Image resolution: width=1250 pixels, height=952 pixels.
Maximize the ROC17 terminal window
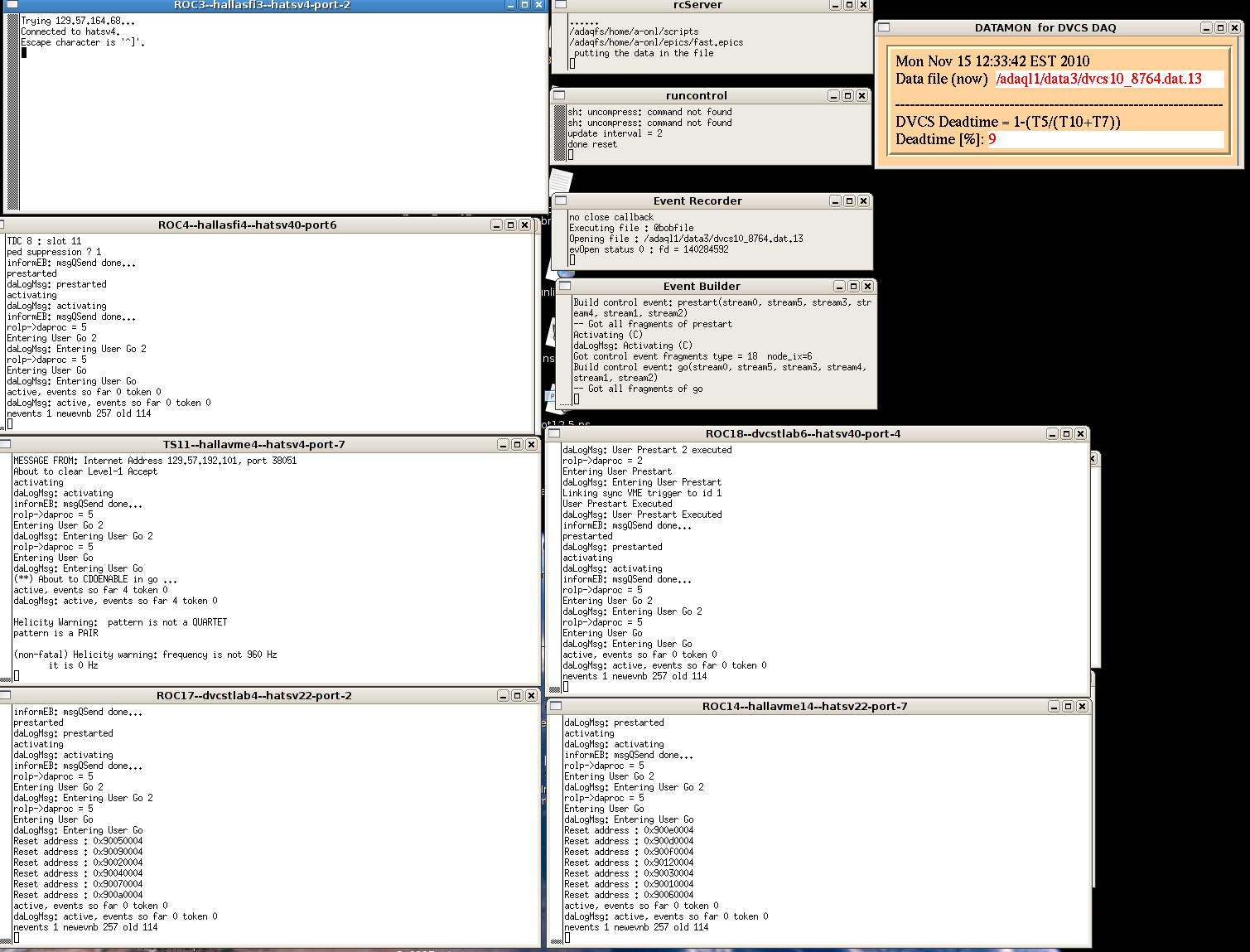coord(517,695)
